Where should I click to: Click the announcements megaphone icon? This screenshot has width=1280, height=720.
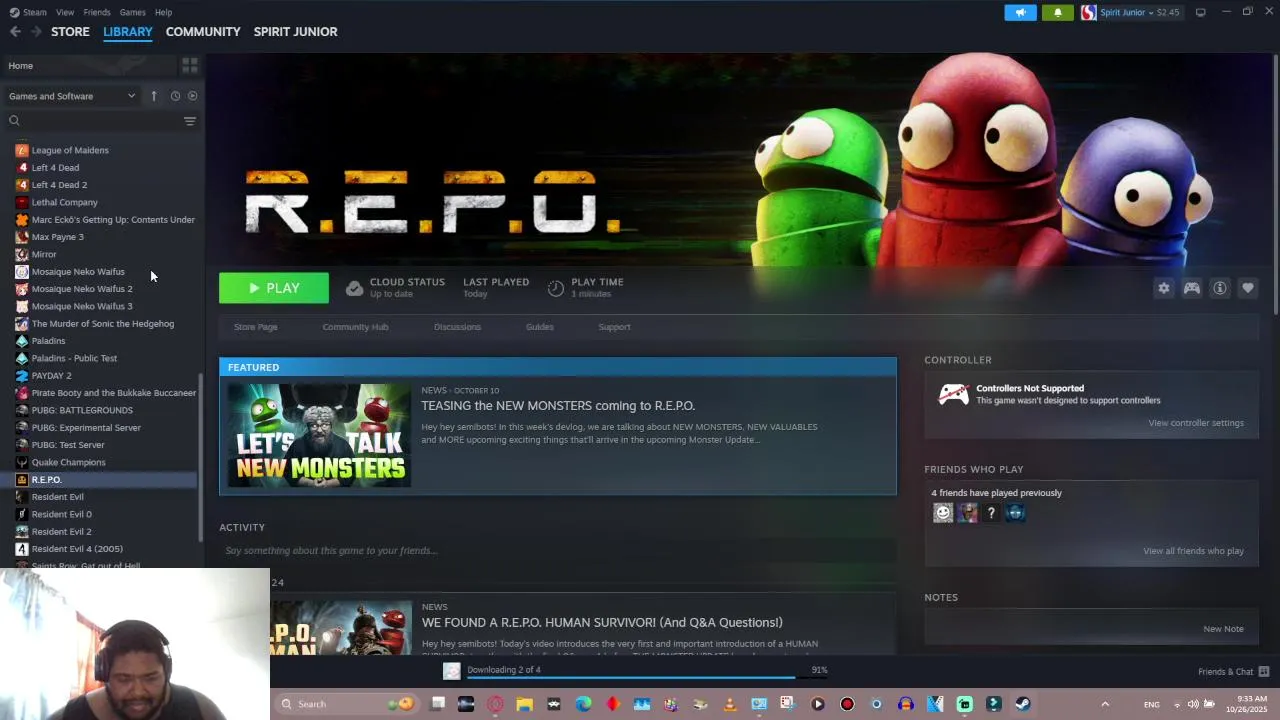1021,12
